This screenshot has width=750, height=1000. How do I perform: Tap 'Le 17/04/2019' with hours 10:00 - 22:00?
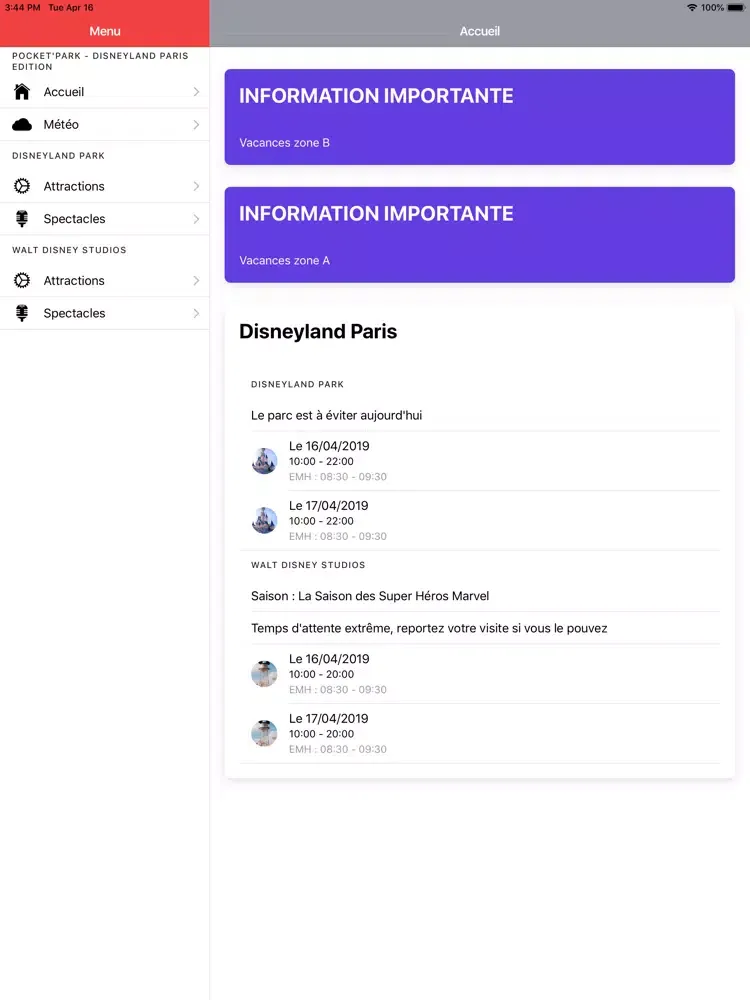coord(480,520)
